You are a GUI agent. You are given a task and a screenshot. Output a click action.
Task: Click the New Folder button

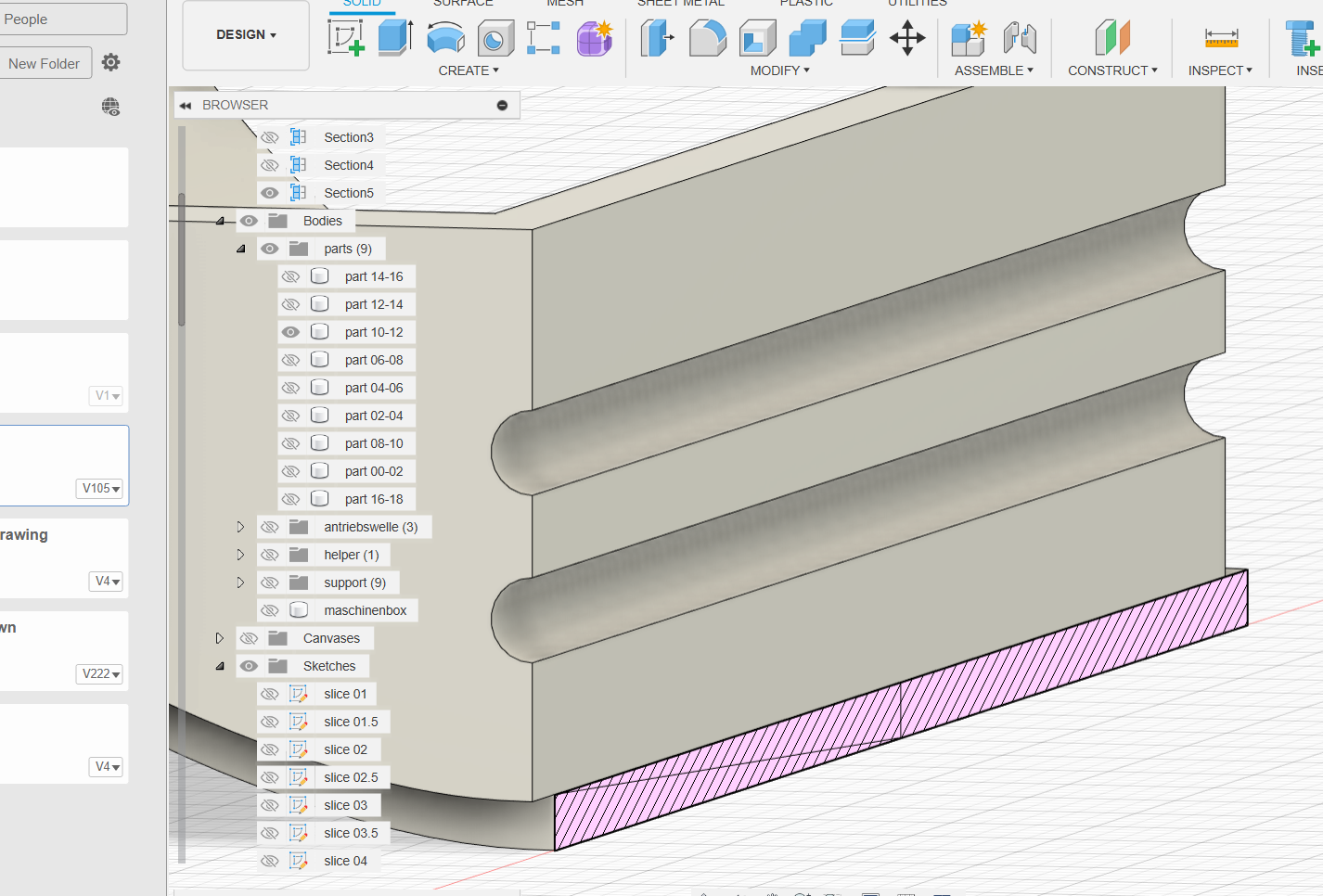pos(45,63)
